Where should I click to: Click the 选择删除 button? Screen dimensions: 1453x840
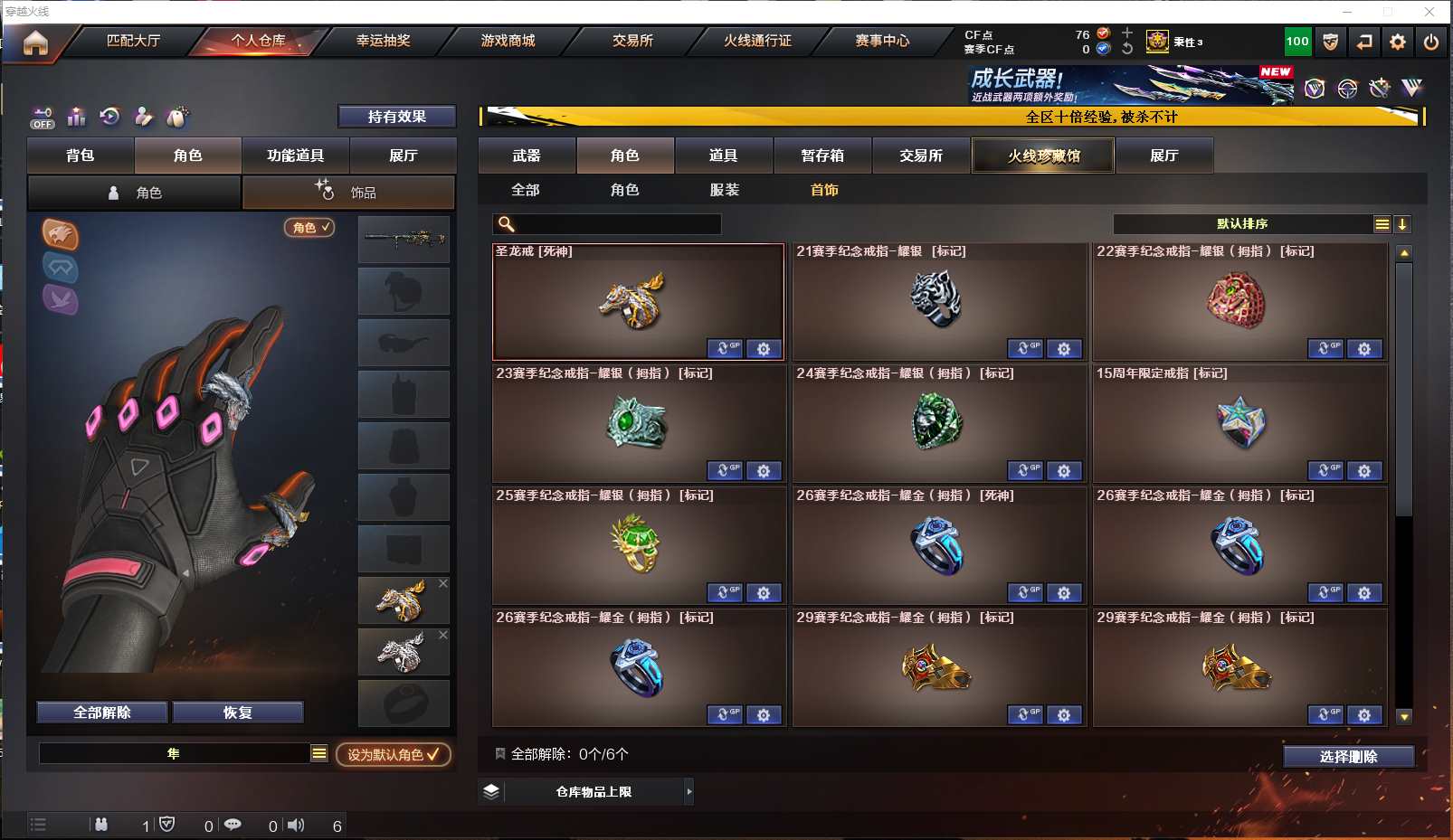1348,757
